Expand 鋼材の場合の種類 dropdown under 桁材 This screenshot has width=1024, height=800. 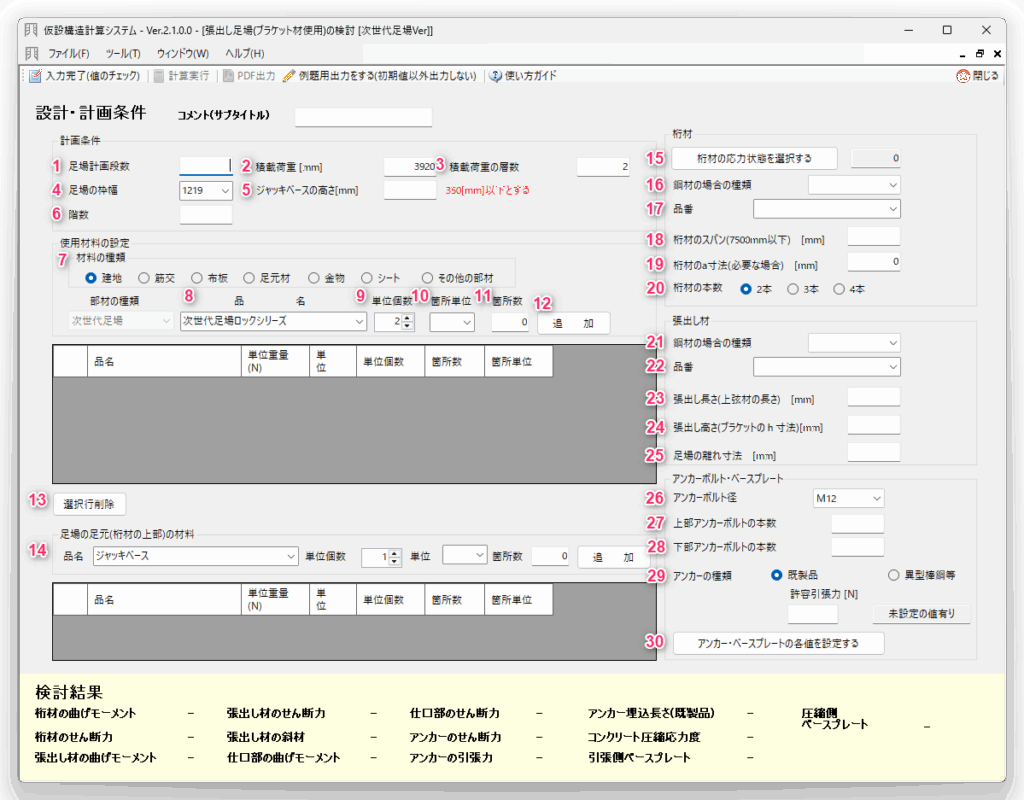click(854, 185)
